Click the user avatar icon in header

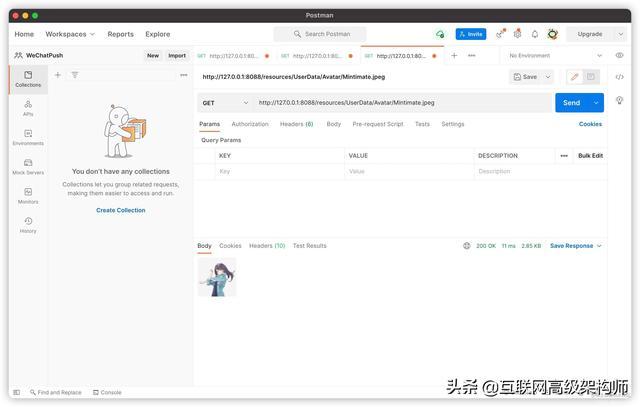pyautogui.click(x=553, y=34)
